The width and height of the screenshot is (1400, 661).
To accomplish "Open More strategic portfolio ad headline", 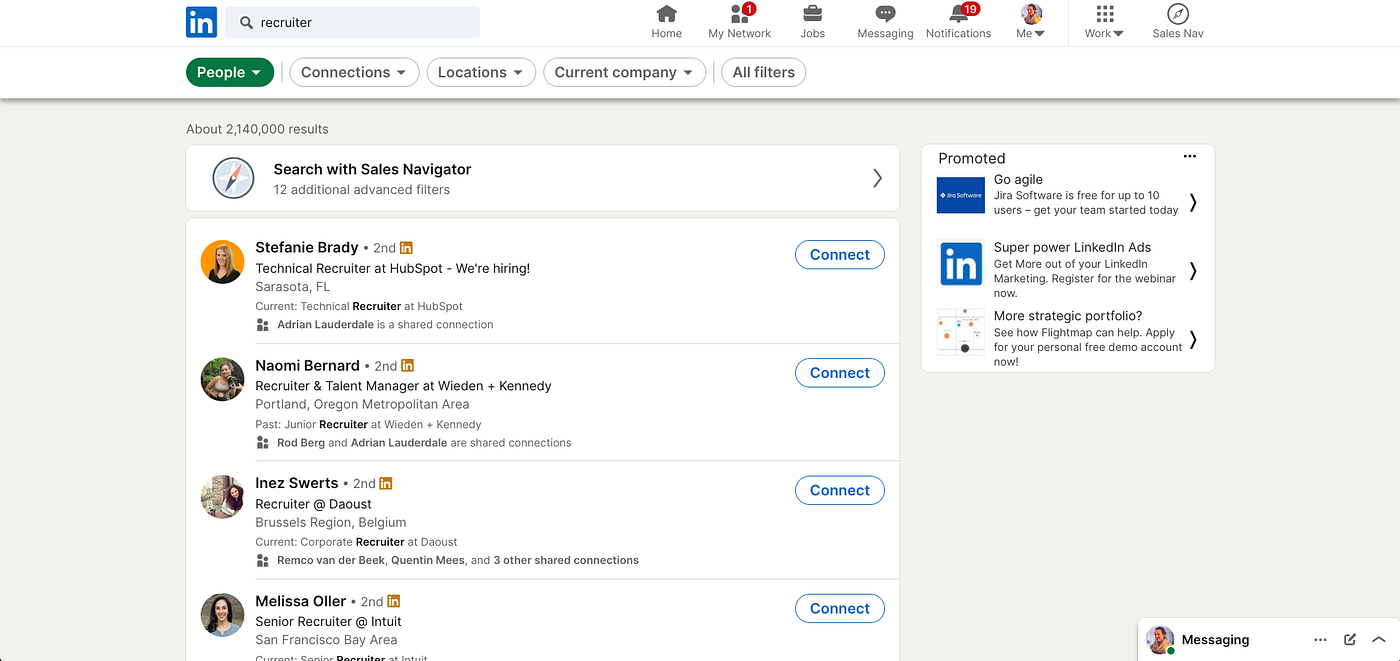I will point(1068,316).
